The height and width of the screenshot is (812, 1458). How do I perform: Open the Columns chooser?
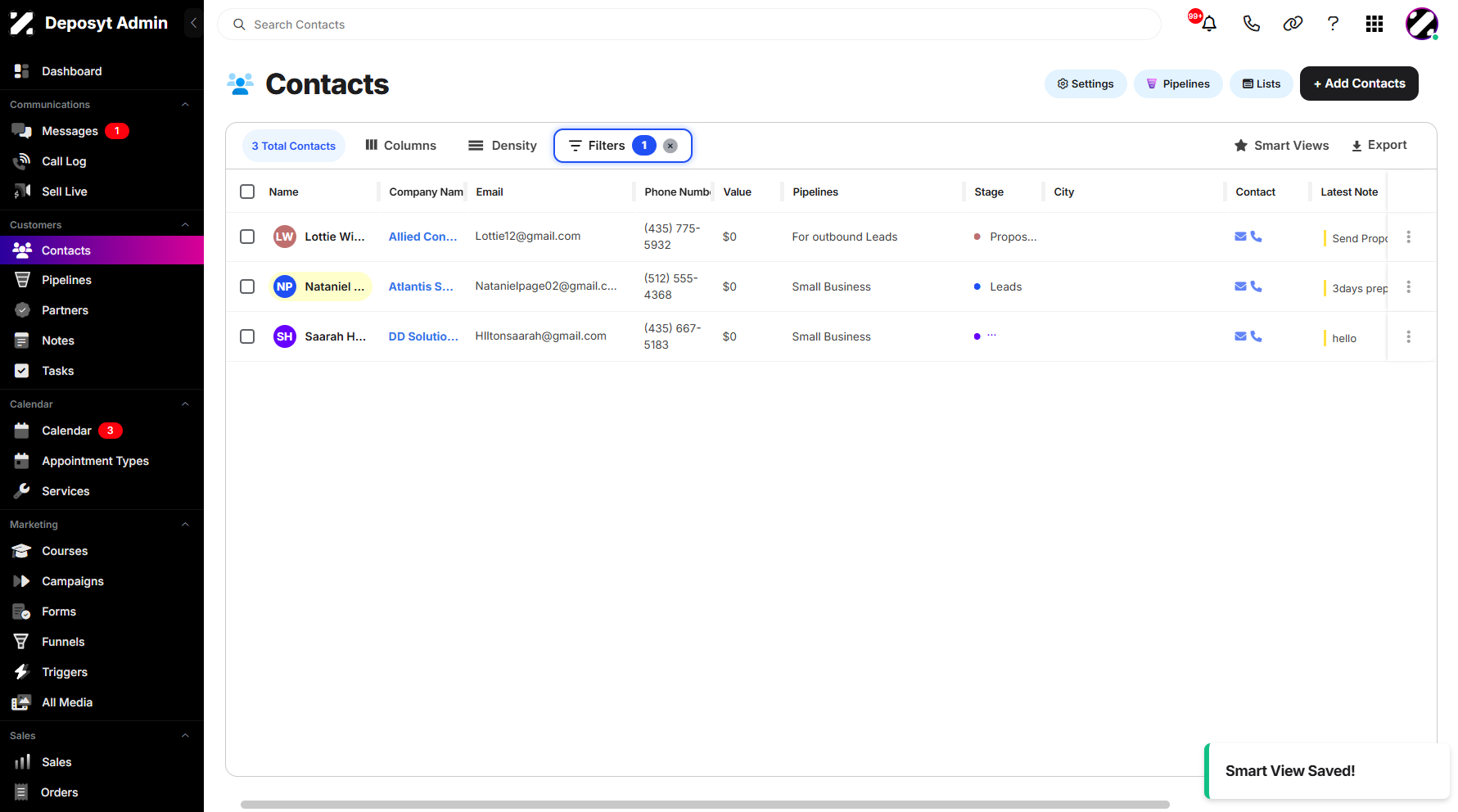[400, 146]
